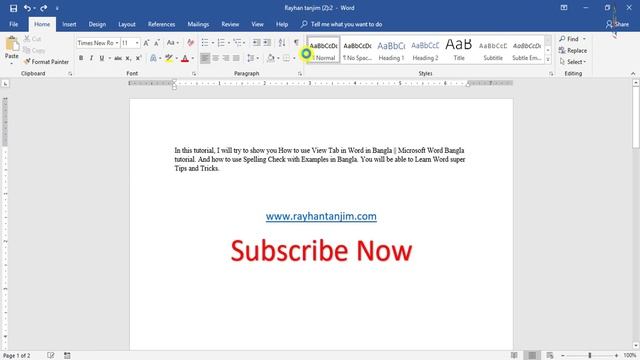Image resolution: width=640 pixels, height=360 pixels.
Task: Align the paragraph to the right
Action: (226, 58)
